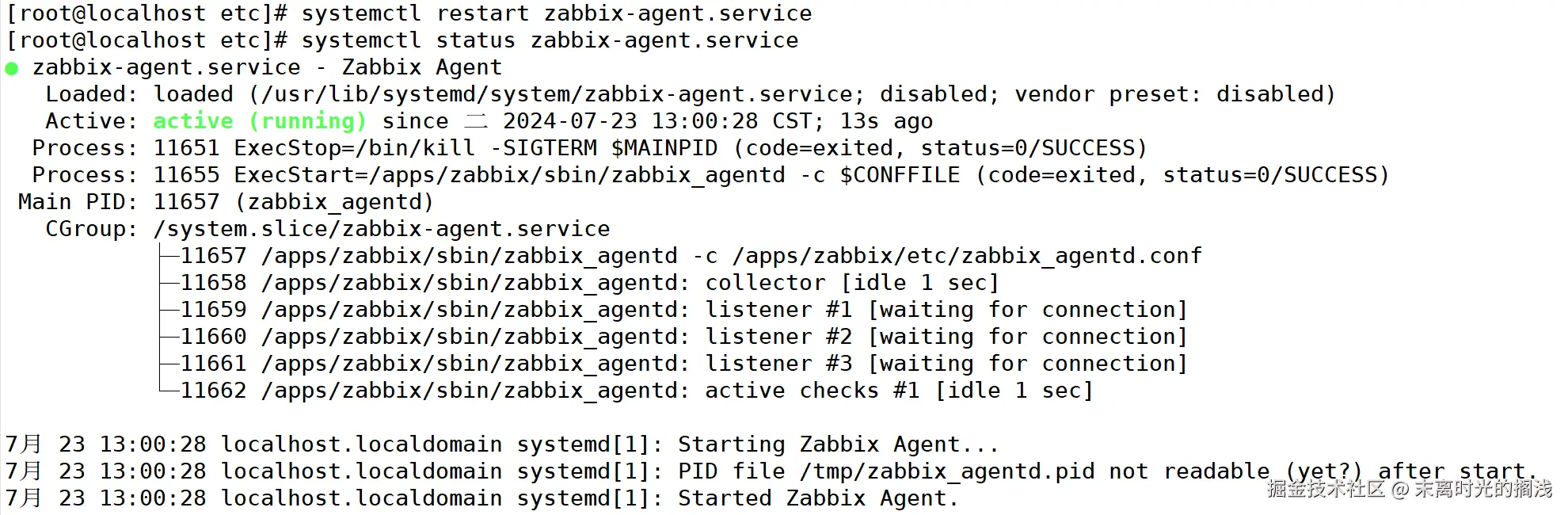Click the zabbix_agentd.conf config file path
1568x515 pixels.
967,256
